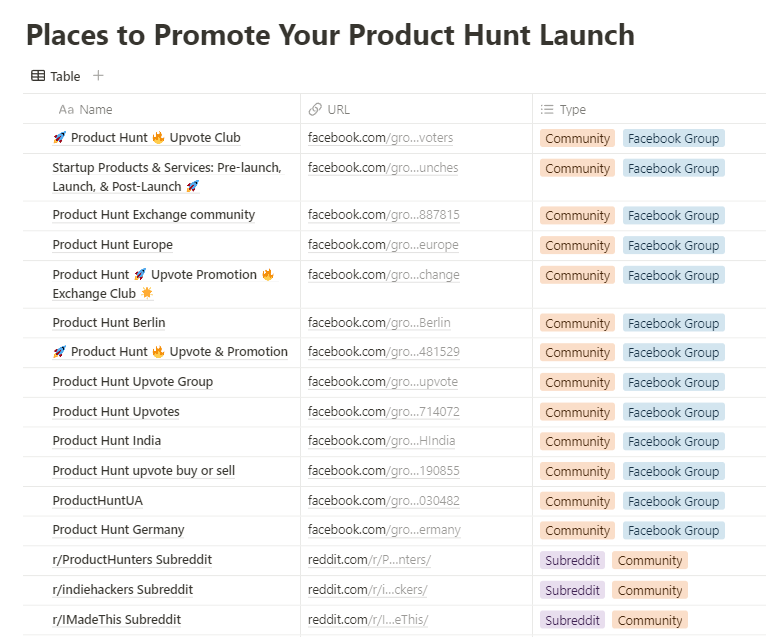Click the Type column list icon
The height and width of the screenshot is (637, 766).
click(x=547, y=110)
